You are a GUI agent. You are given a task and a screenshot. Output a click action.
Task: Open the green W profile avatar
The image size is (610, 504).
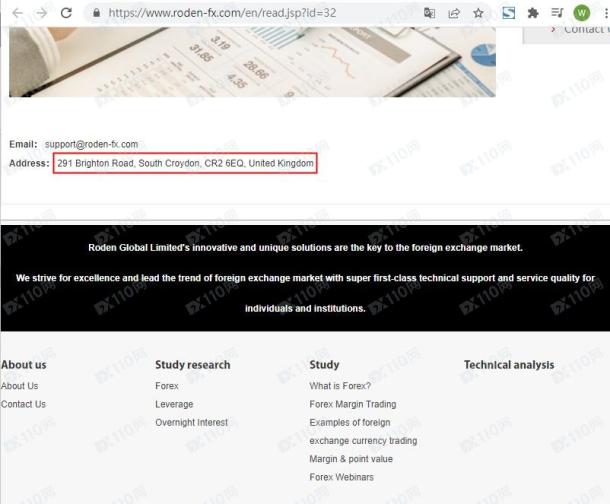[x=582, y=13]
